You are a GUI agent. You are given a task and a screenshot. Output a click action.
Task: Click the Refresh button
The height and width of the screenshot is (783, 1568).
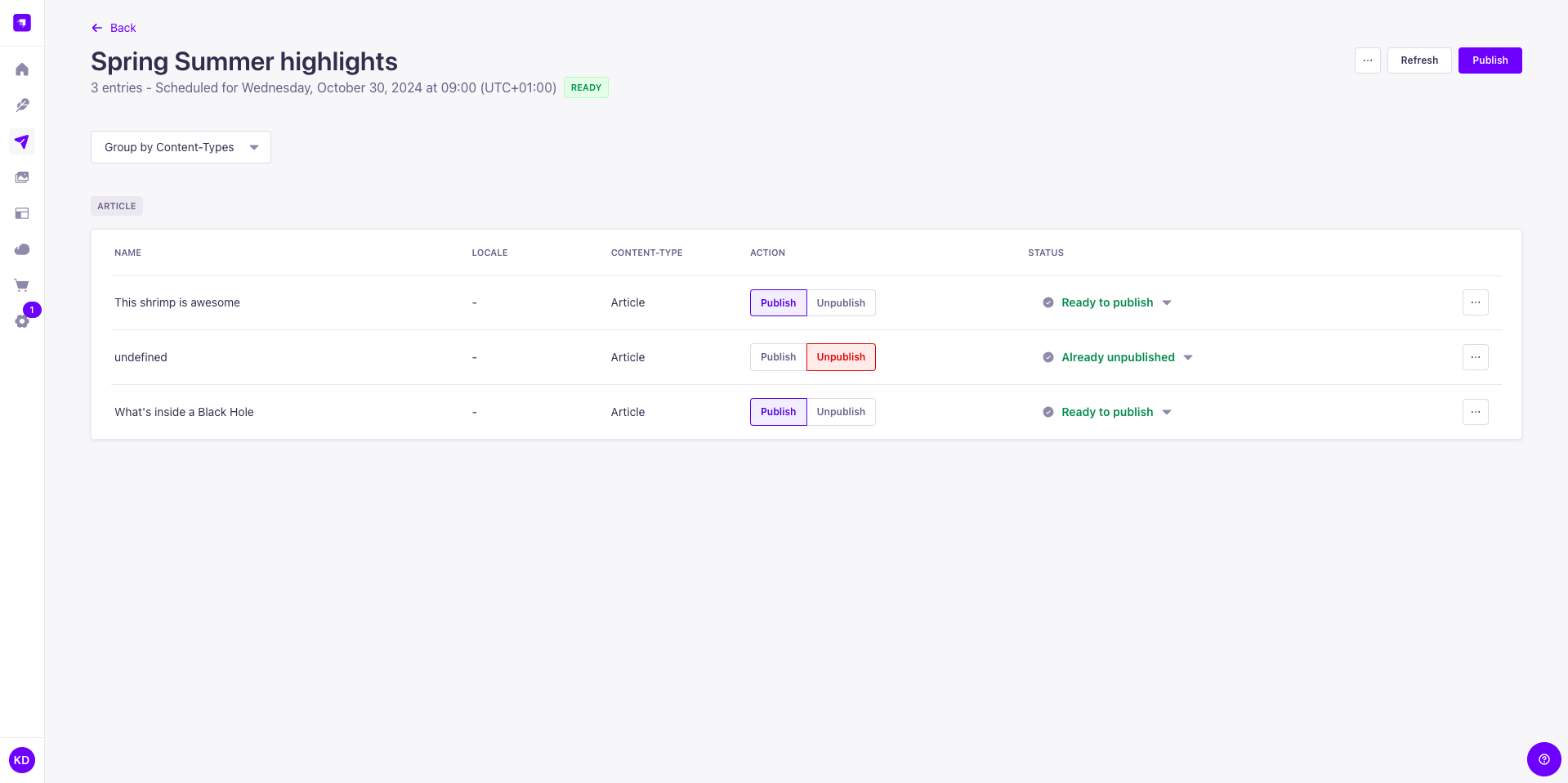pyautogui.click(x=1418, y=60)
